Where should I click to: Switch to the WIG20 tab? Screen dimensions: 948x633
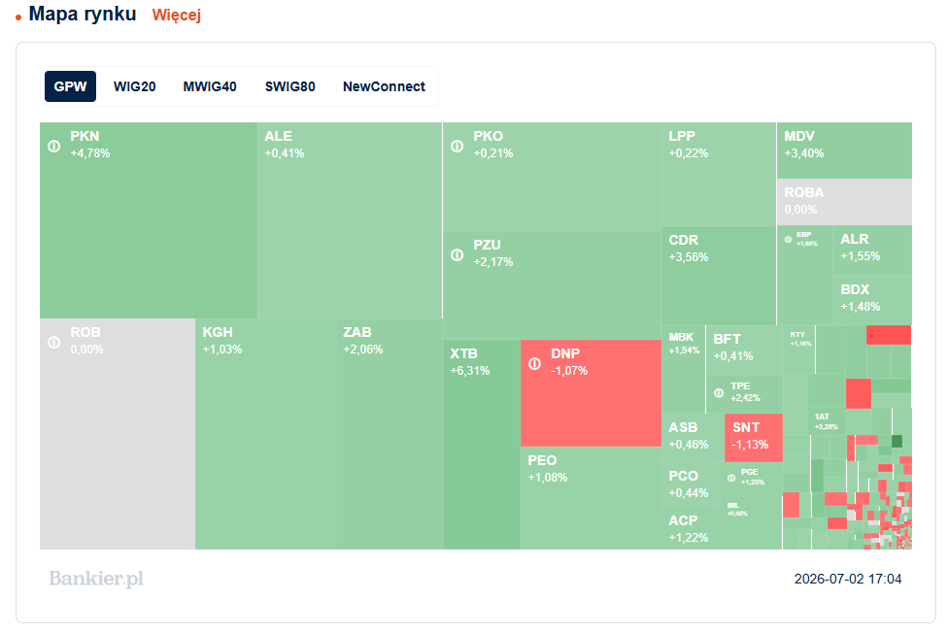[134, 86]
